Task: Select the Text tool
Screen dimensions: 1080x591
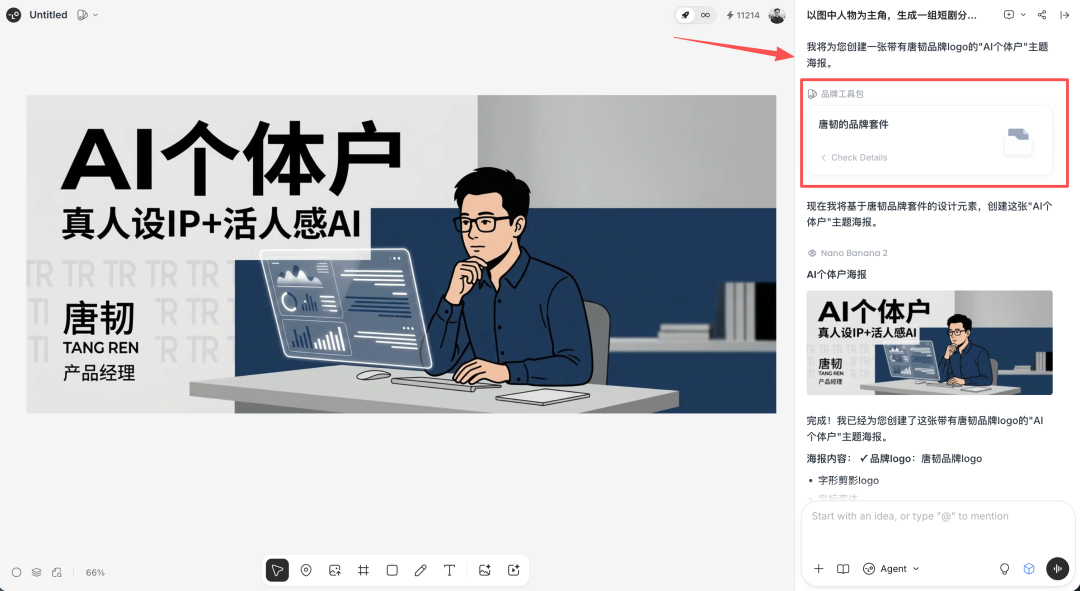Action: [450, 570]
